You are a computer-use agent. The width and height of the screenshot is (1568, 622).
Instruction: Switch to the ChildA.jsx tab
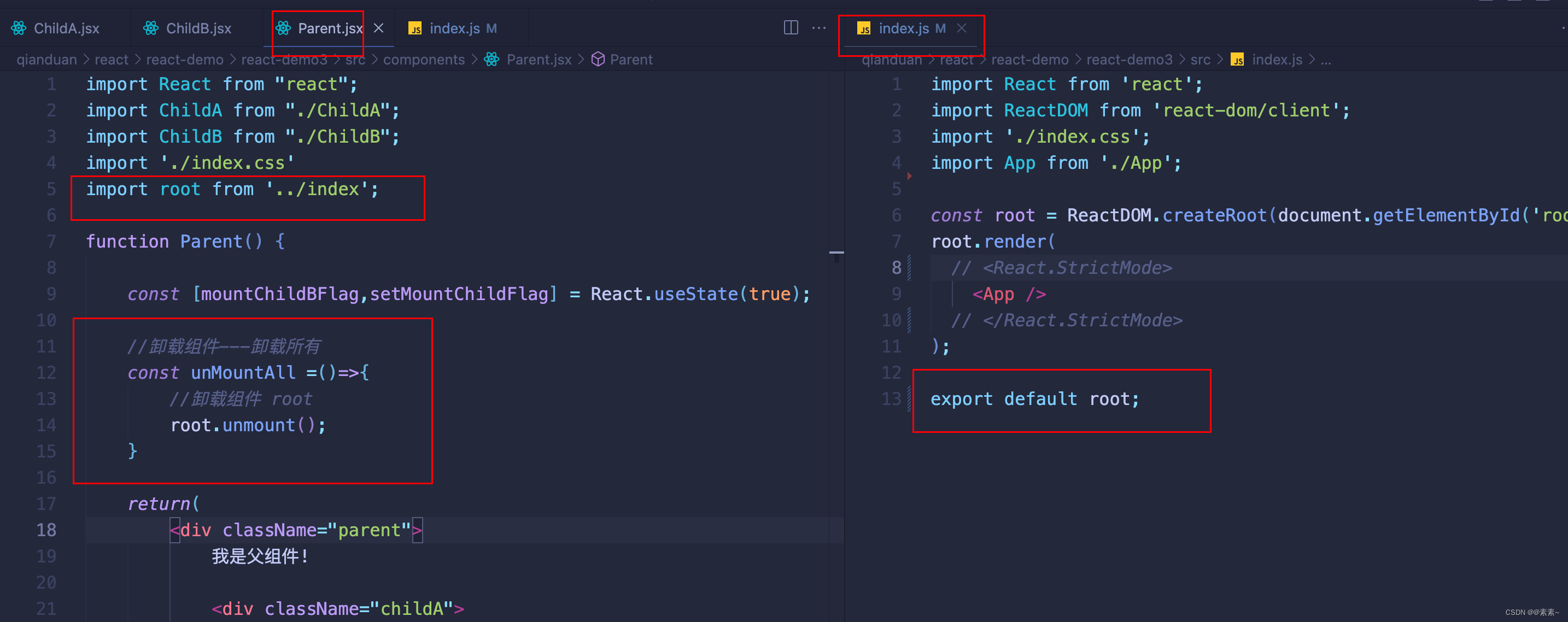point(66,28)
